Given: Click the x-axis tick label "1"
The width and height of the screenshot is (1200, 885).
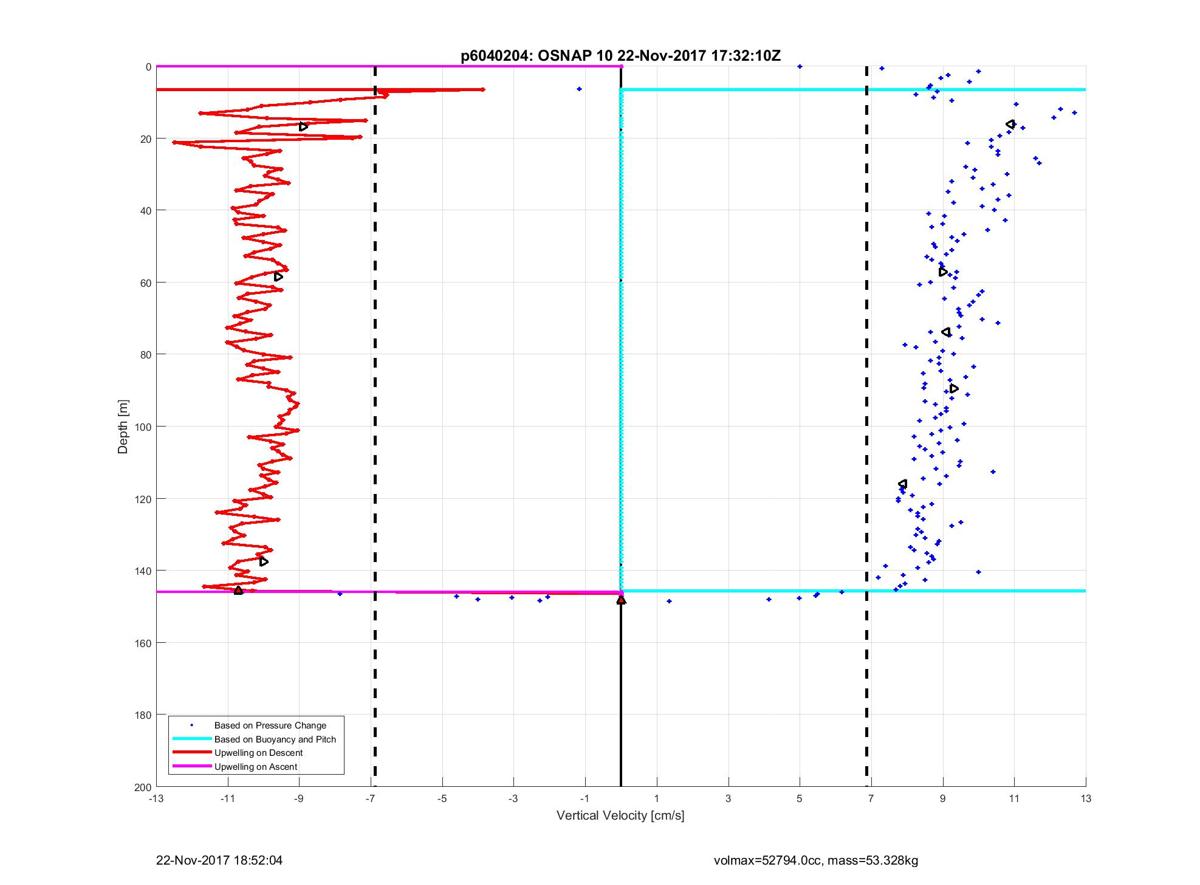Looking at the screenshot, I should pos(657,798).
